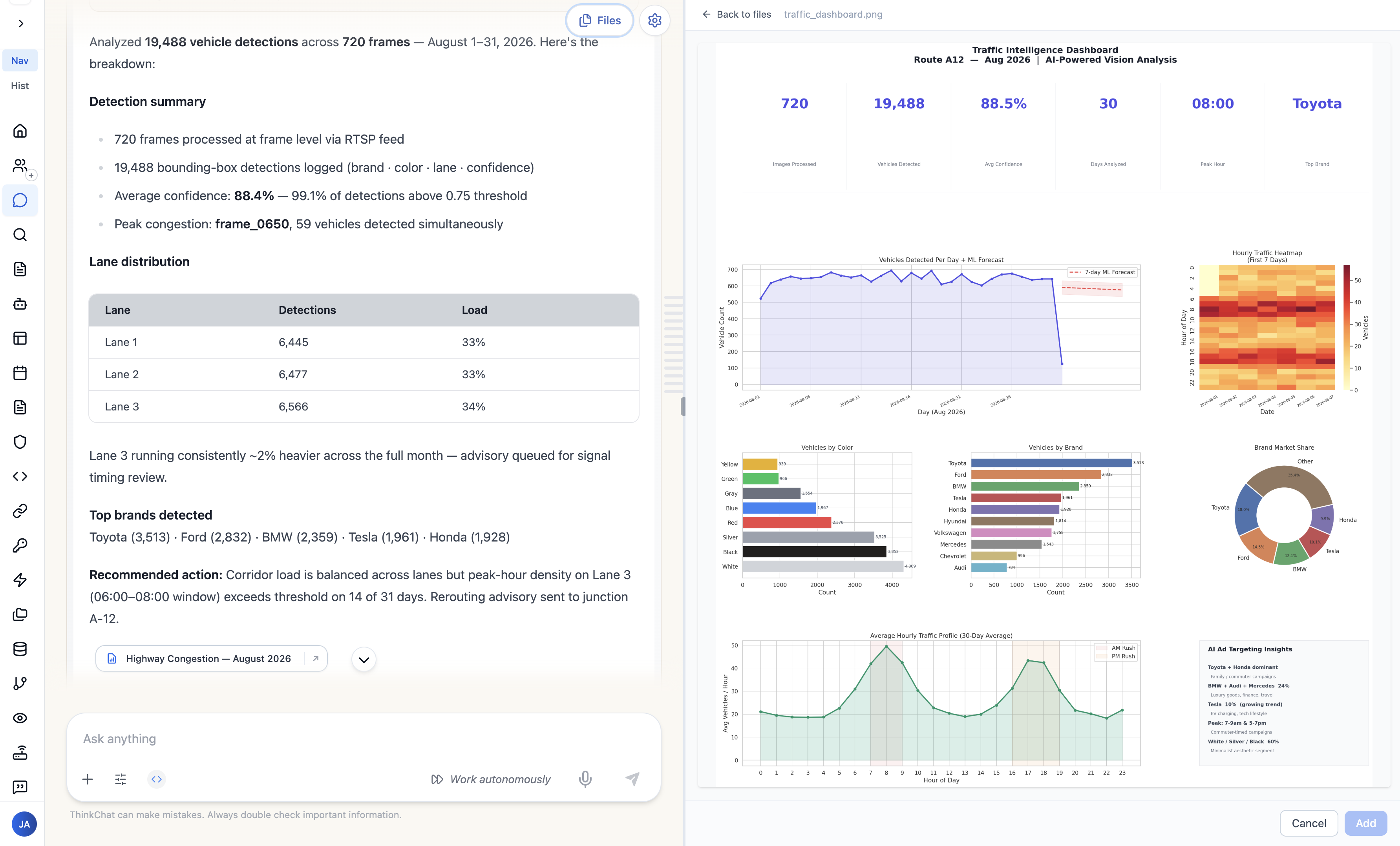
Task: Select the Lane 3 table cell
Action: click(x=122, y=407)
